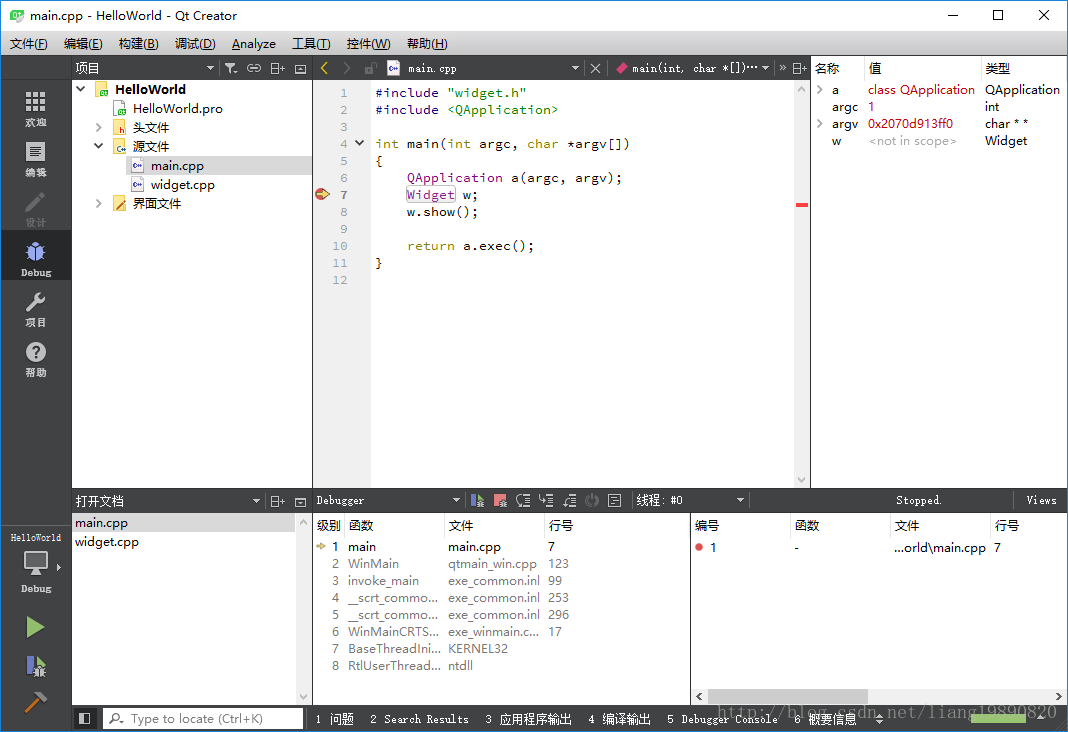This screenshot has height=732, width=1068.
Task: Close the Projects side panel
Action: 300,68
